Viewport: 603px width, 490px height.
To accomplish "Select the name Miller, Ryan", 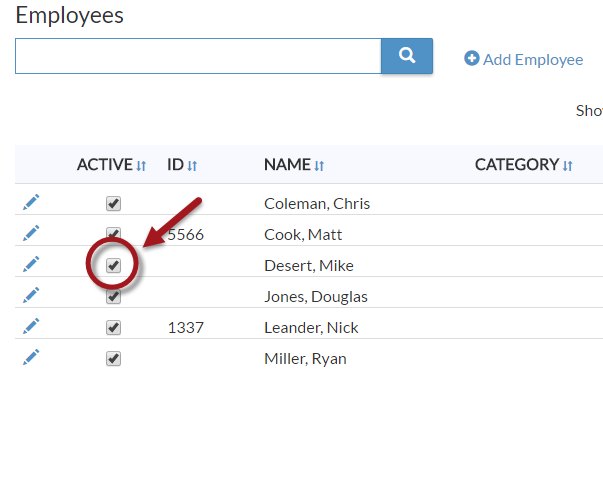I will click(x=305, y=359).
